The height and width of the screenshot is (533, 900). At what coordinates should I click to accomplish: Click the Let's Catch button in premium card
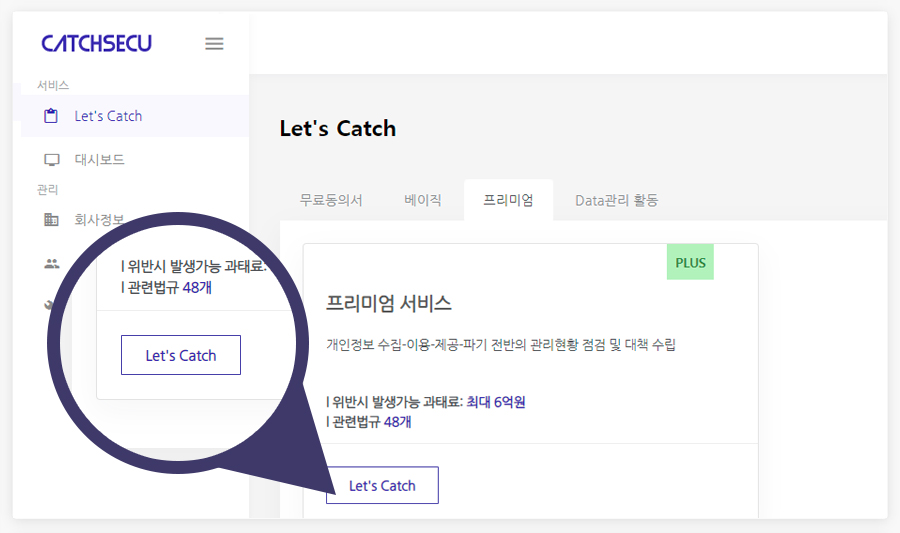[382, 485]
